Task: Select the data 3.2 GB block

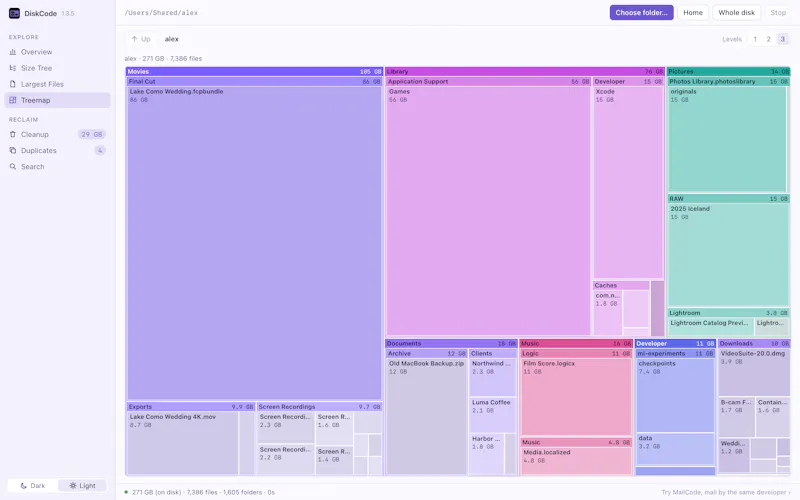Action: click(675, 449)
